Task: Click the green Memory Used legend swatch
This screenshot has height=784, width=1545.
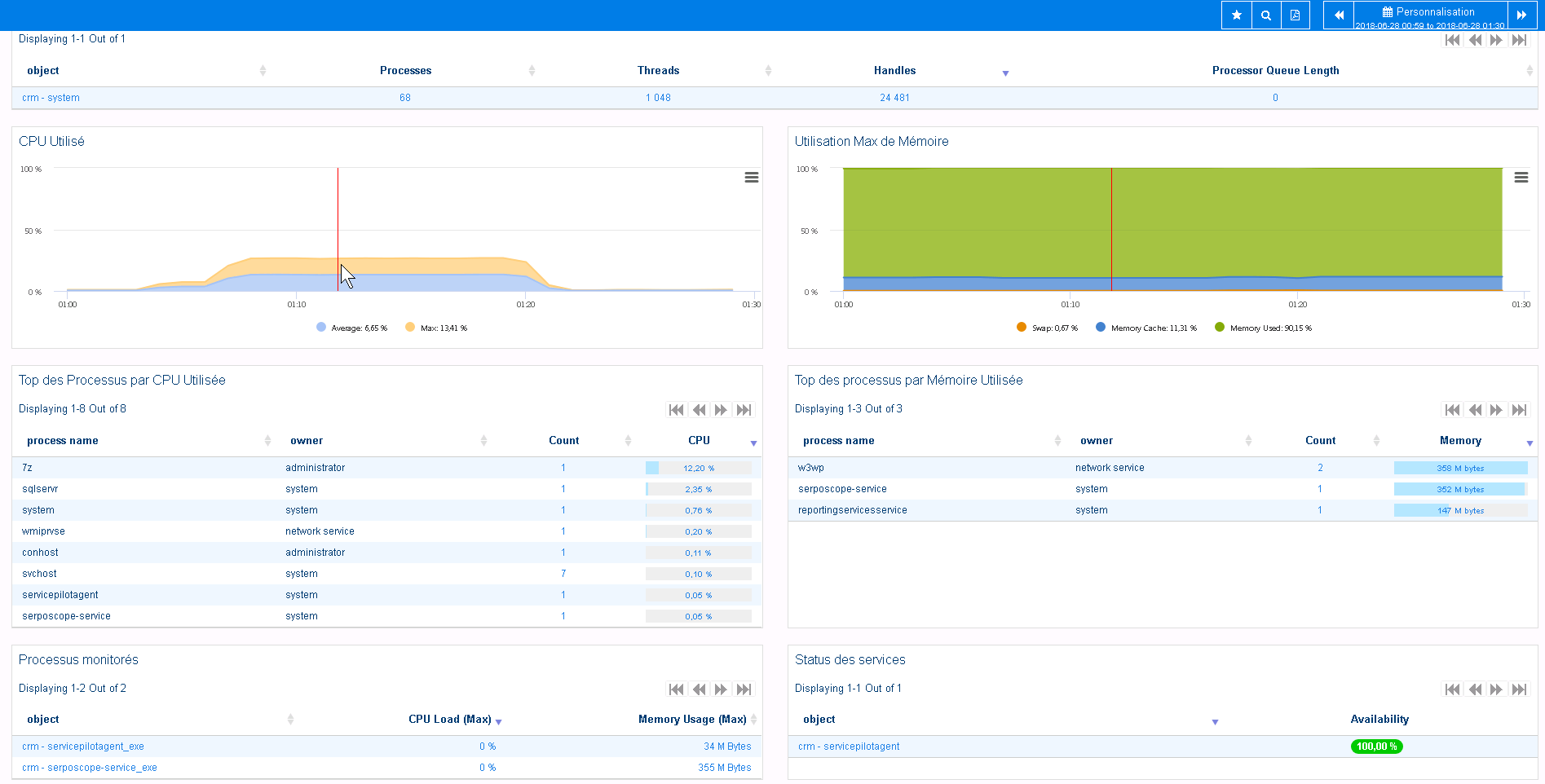Action: 1219,327
